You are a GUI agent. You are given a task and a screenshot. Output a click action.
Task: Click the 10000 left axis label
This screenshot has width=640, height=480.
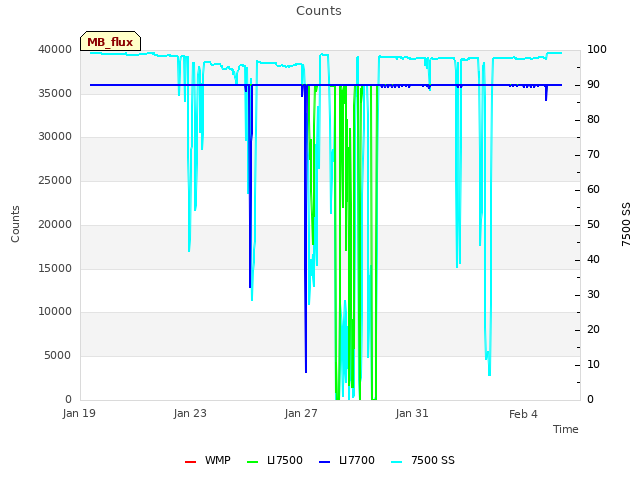point(55,311)
